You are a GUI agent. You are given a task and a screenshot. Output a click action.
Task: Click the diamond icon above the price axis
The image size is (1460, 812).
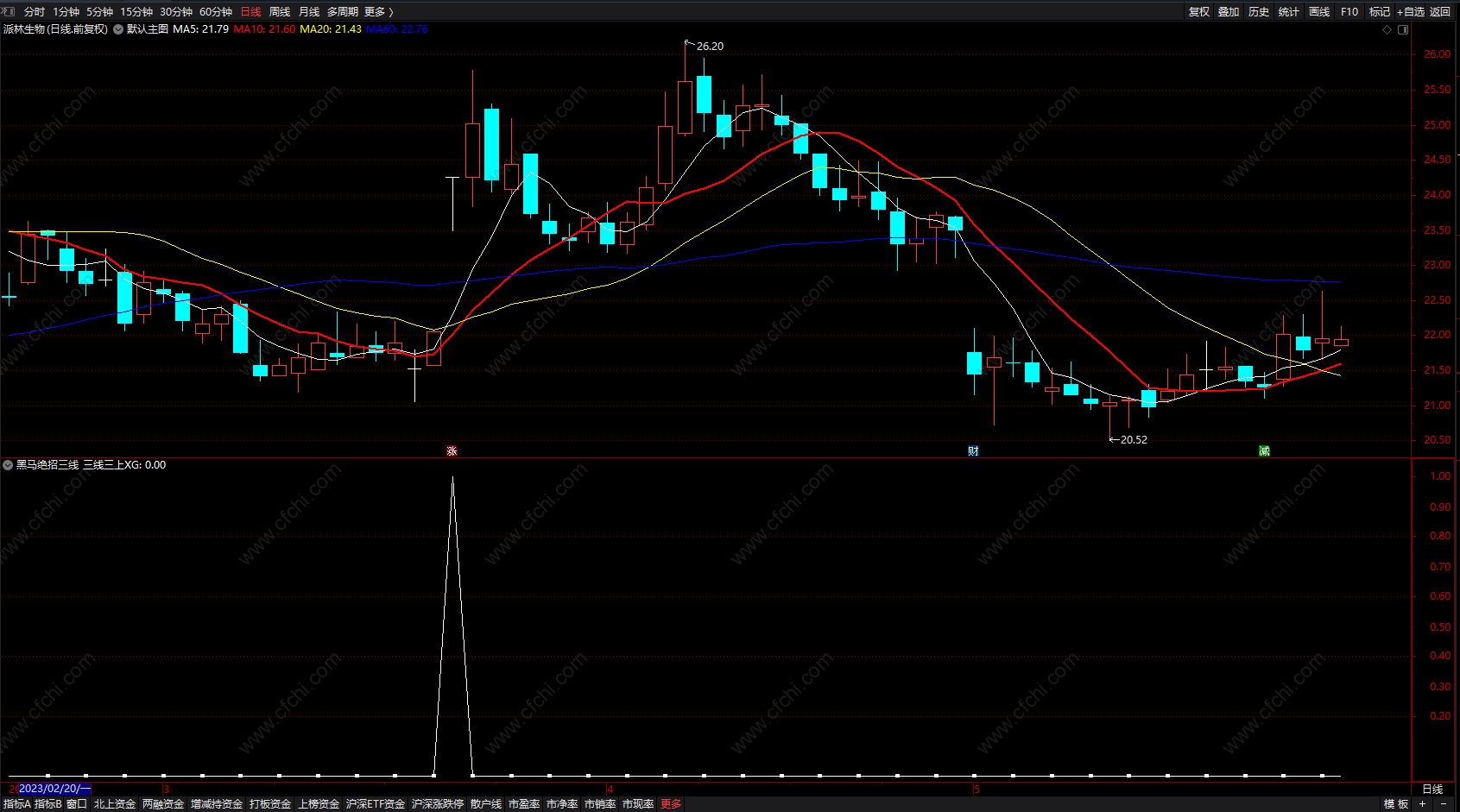point(1387,29)
